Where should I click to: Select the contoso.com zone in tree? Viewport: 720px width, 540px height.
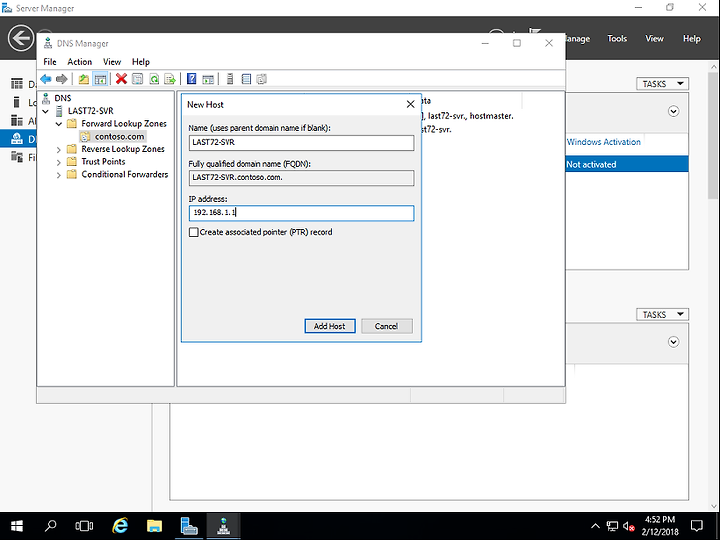click(119, 137)
